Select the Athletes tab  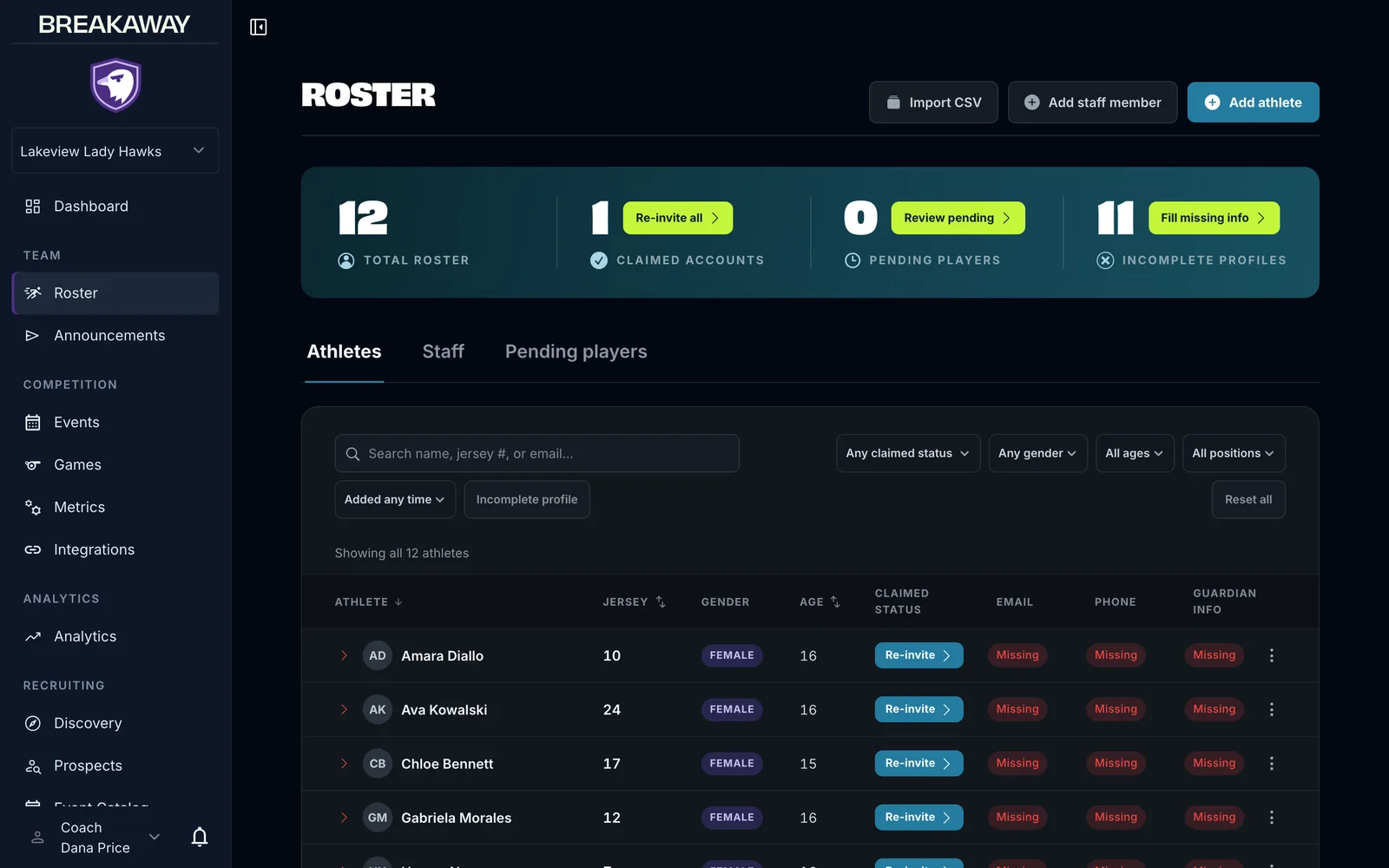(x=344, y=352)
